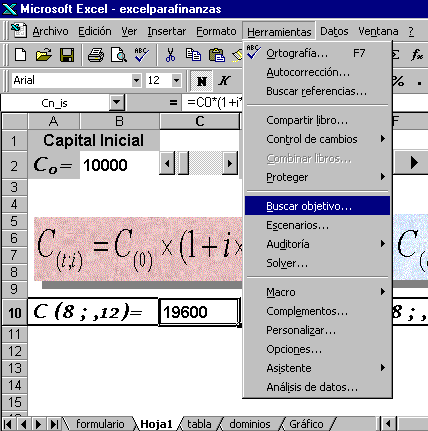Click the percent style icon
The height and width of the screenshot is (431, 428).
click(398, 81)
